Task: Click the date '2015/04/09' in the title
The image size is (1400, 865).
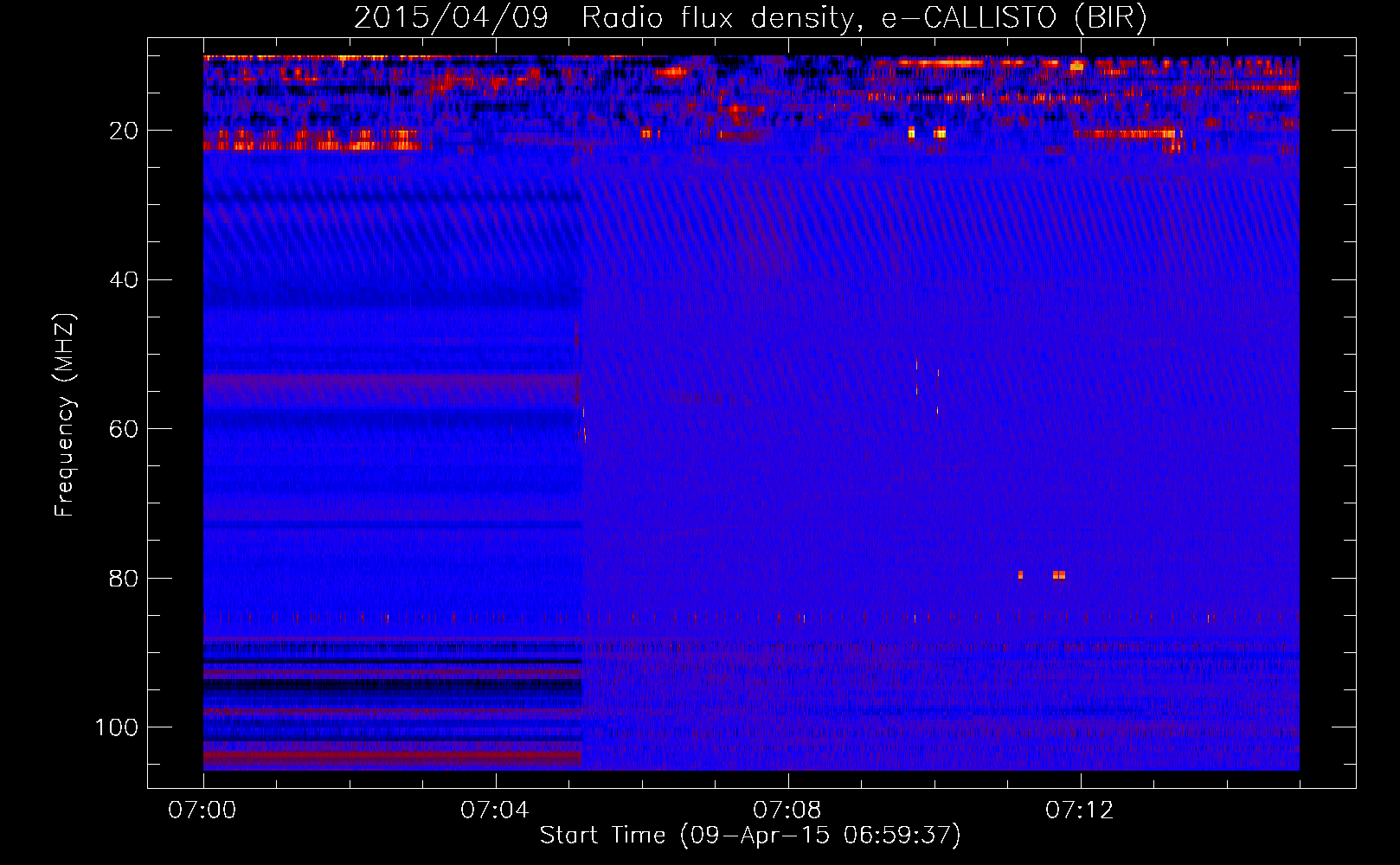Action: pos(451,17)
